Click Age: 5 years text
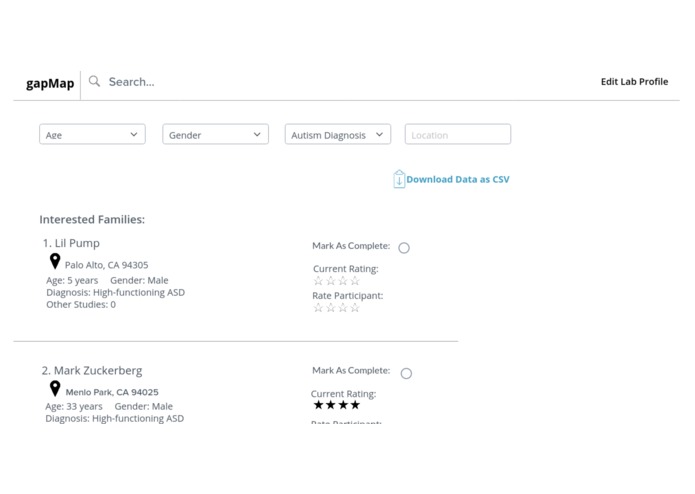 [x=72, y=280]
